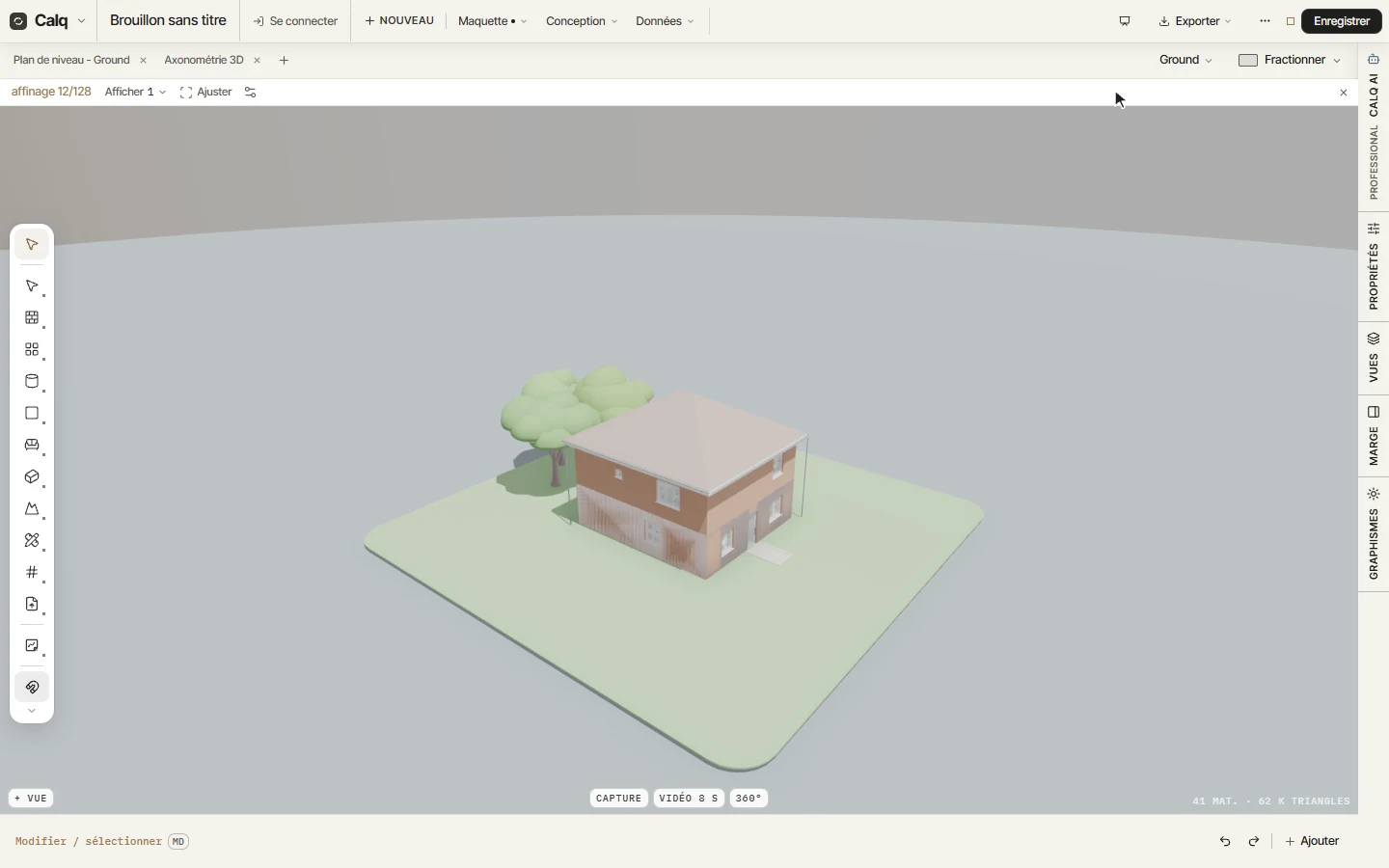Switch to Axonométrie 3D tab
The image size is (1389, 868).
(x=204, y=60)
